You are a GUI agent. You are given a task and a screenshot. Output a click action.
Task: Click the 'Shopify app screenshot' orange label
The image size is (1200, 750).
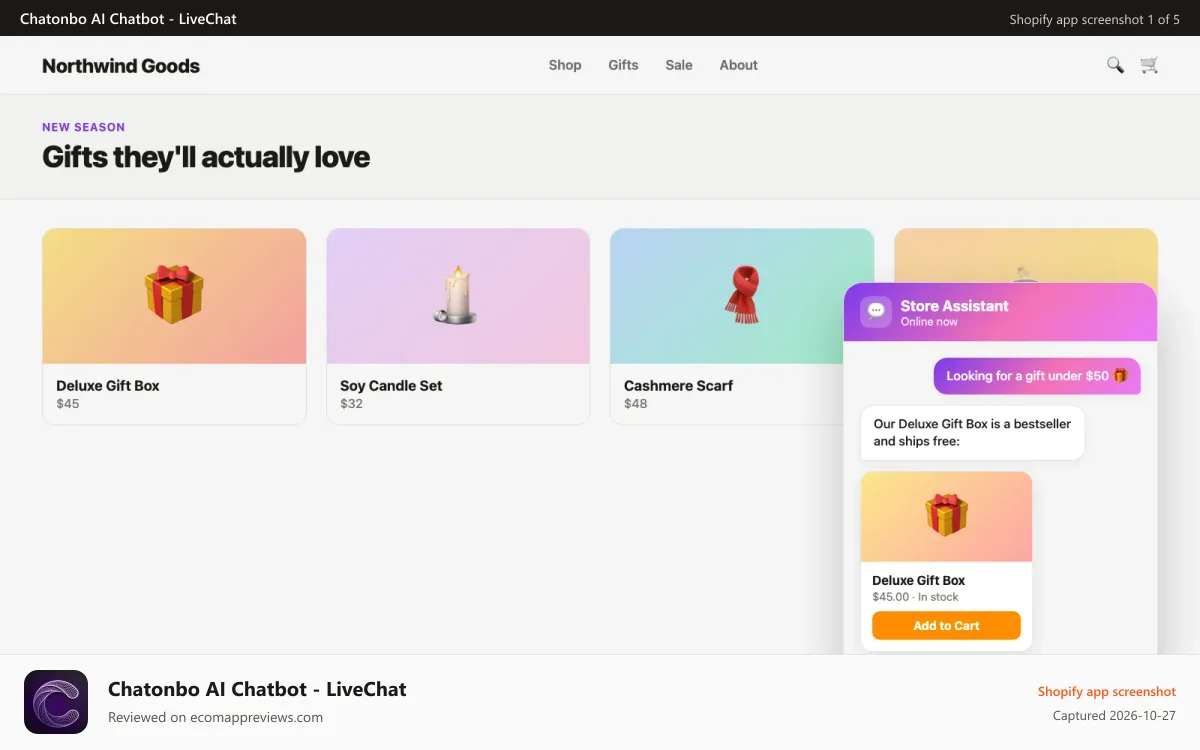pyautogui.click(x=1107, y=692)
